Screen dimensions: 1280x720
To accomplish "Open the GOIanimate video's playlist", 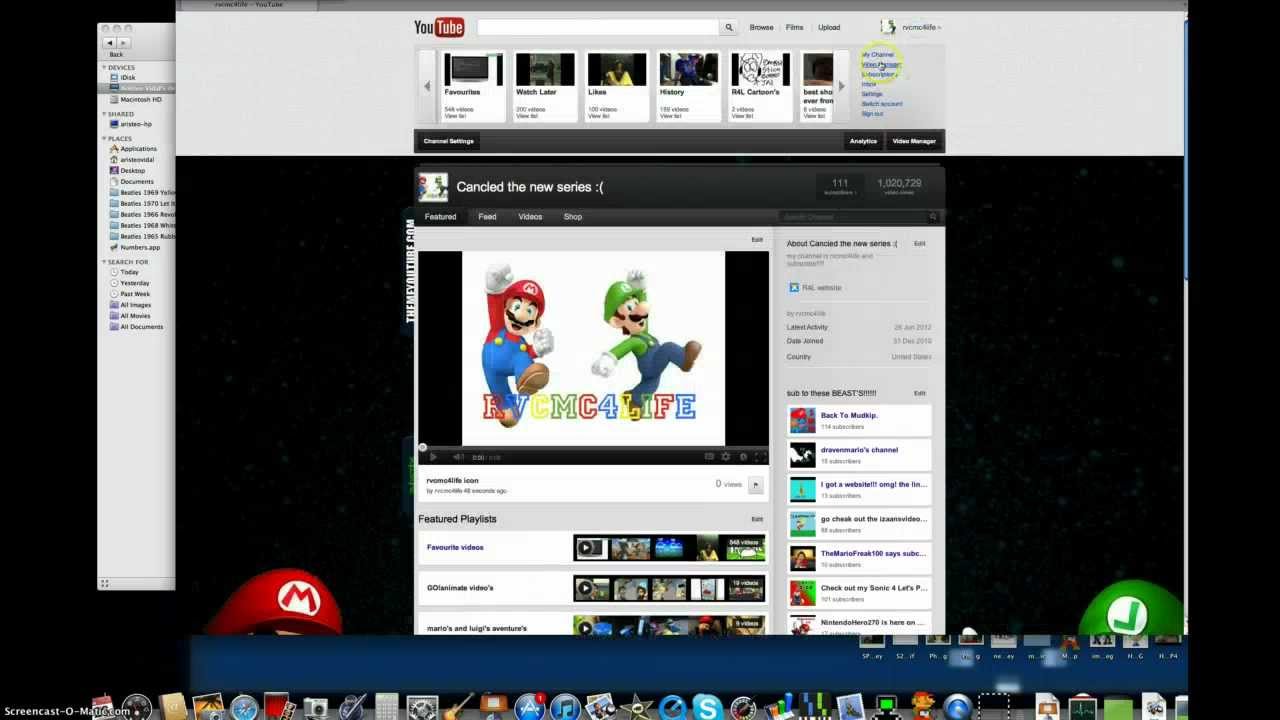I will pyautogui.click(x=460, y=588).
